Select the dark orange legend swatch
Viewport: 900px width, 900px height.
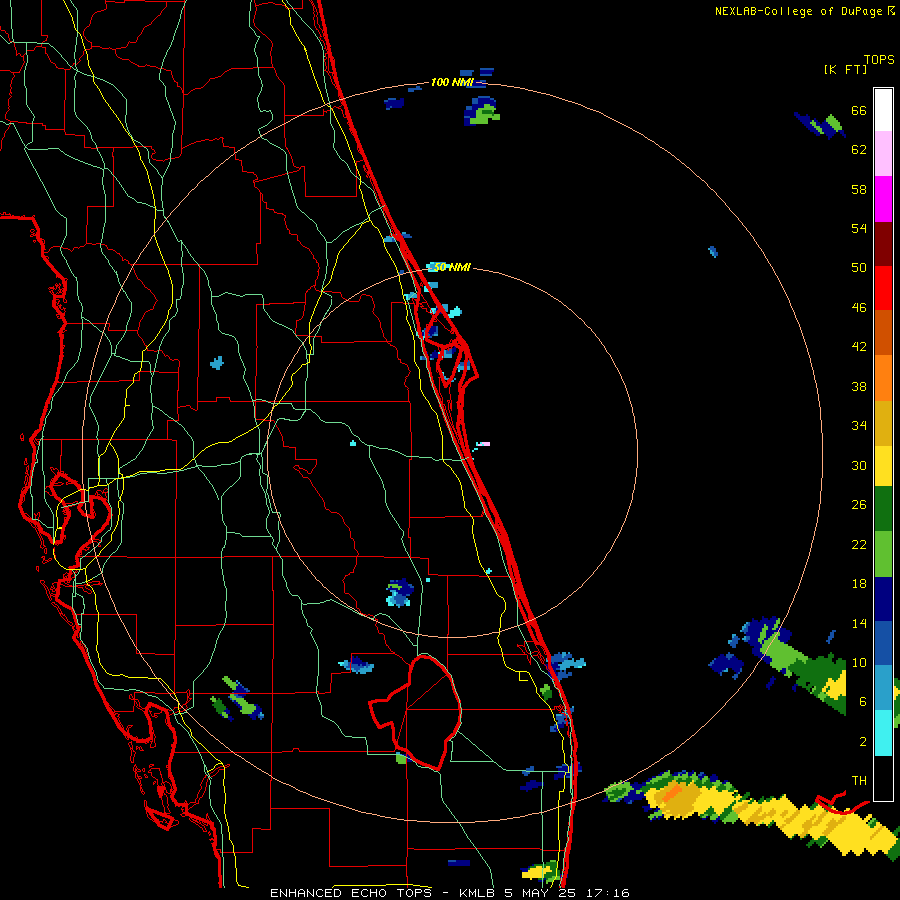point(883,332)
